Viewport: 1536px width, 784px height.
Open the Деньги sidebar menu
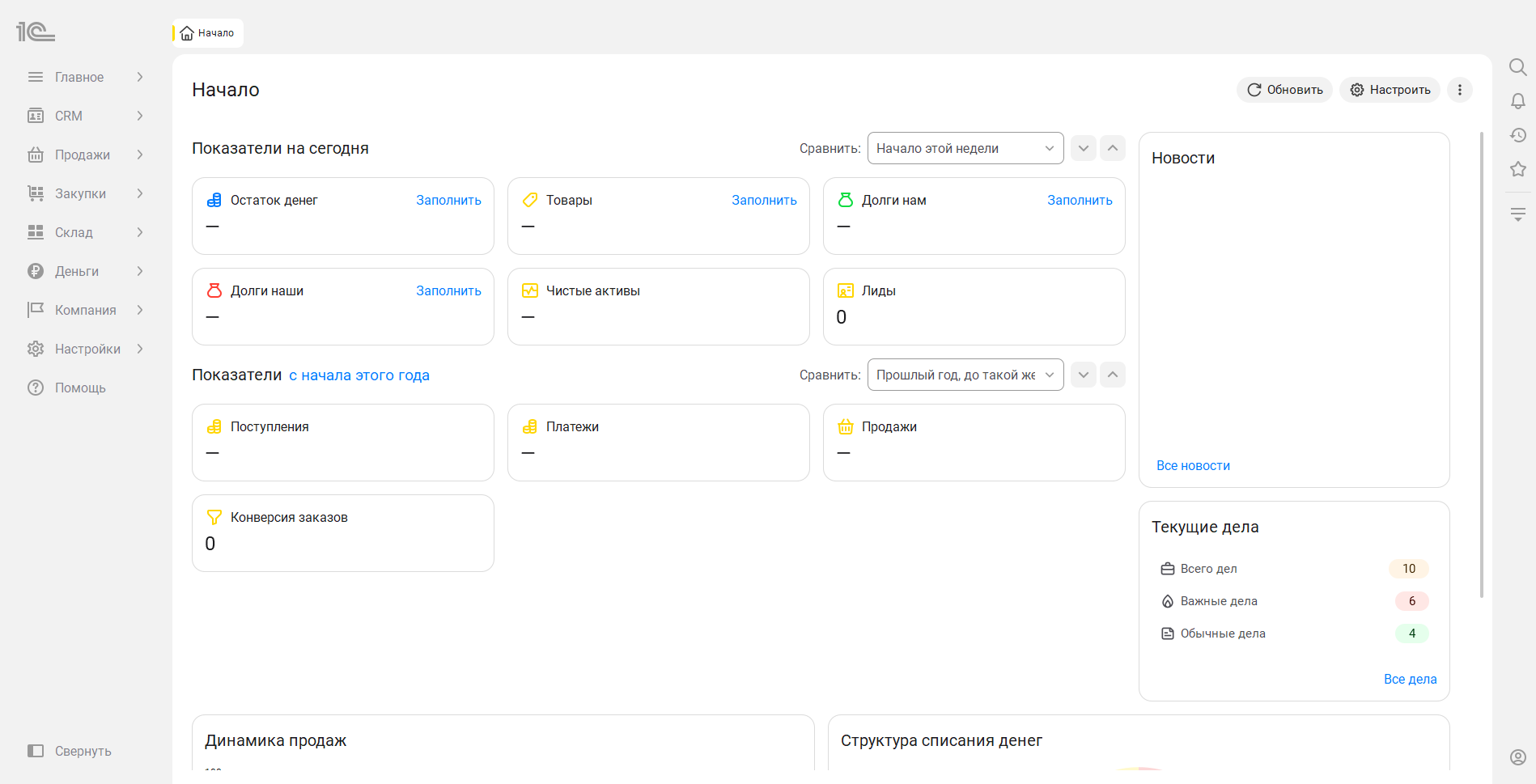pos(86,271)
